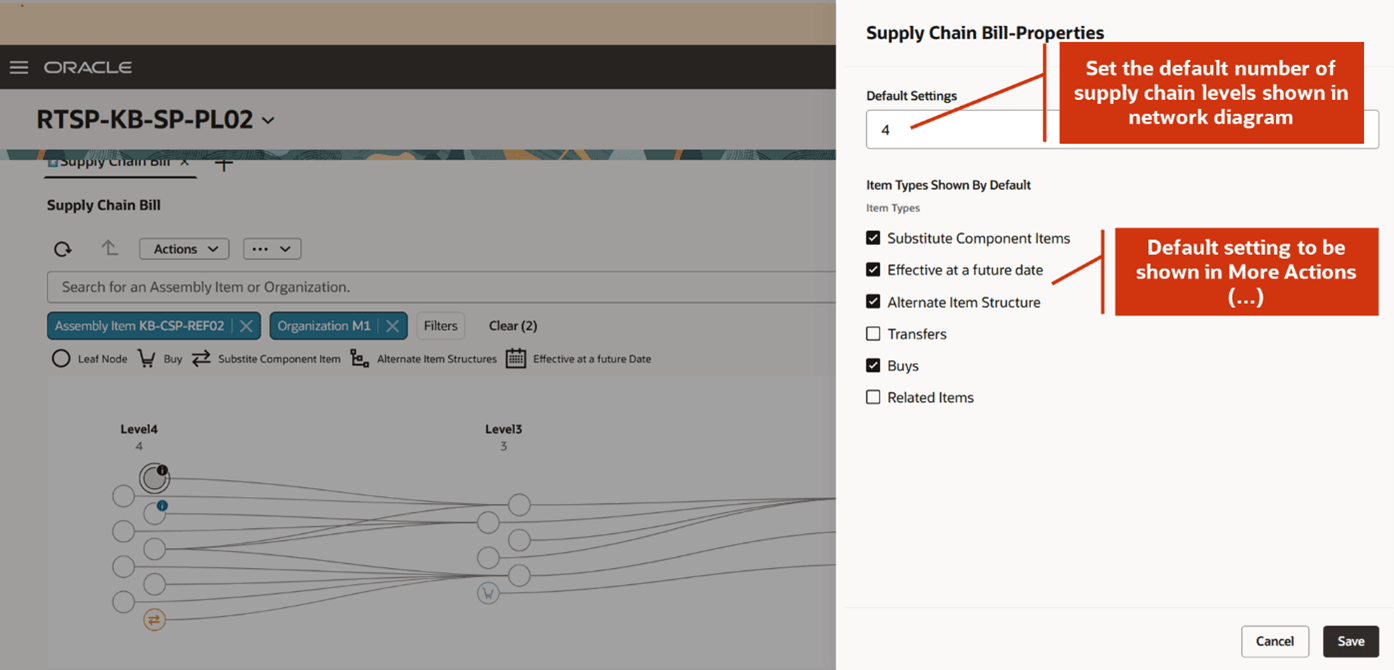
Task: Disable the Buys checkbox
Action: point(873,365)
